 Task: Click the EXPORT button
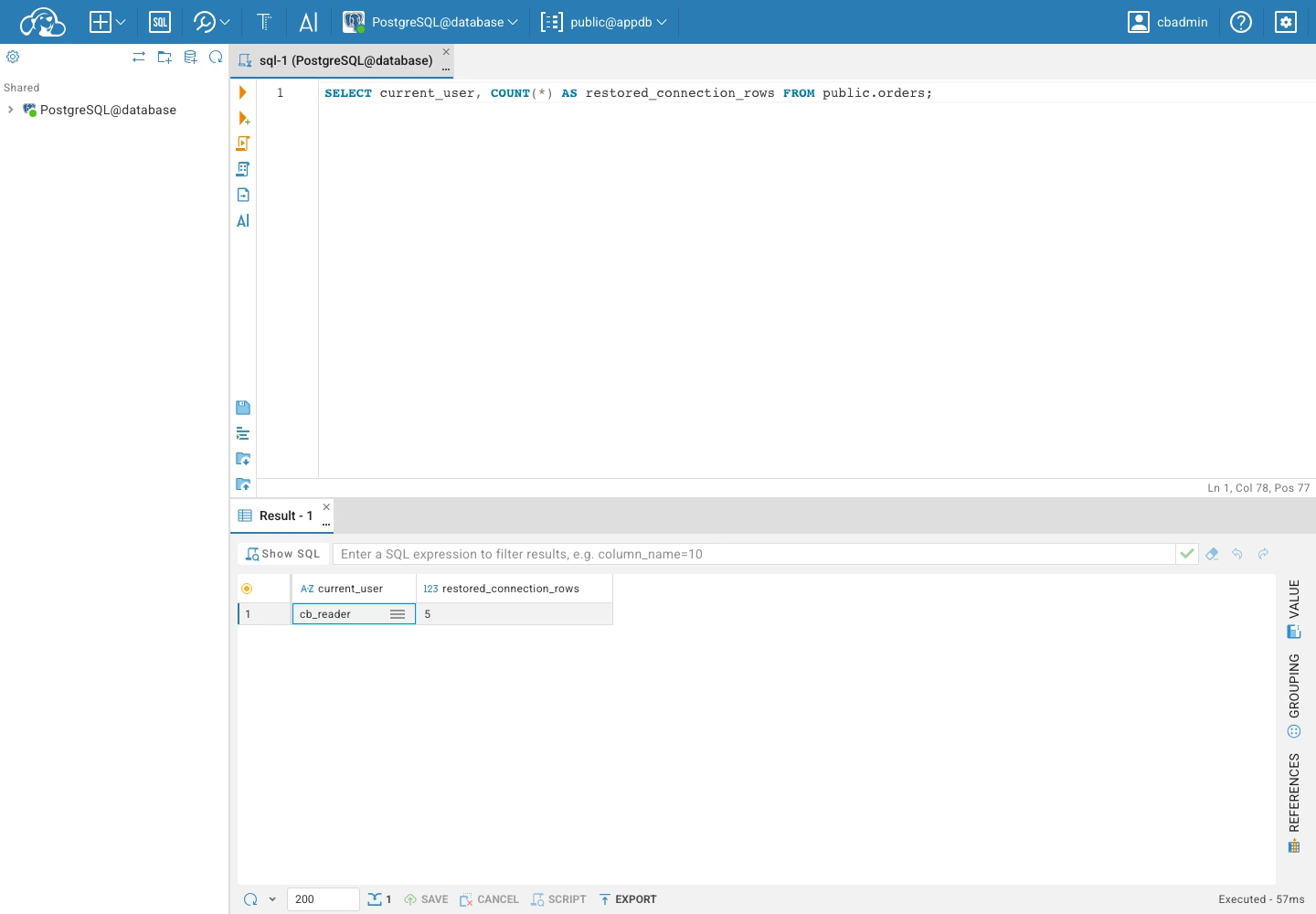[628, 899]
